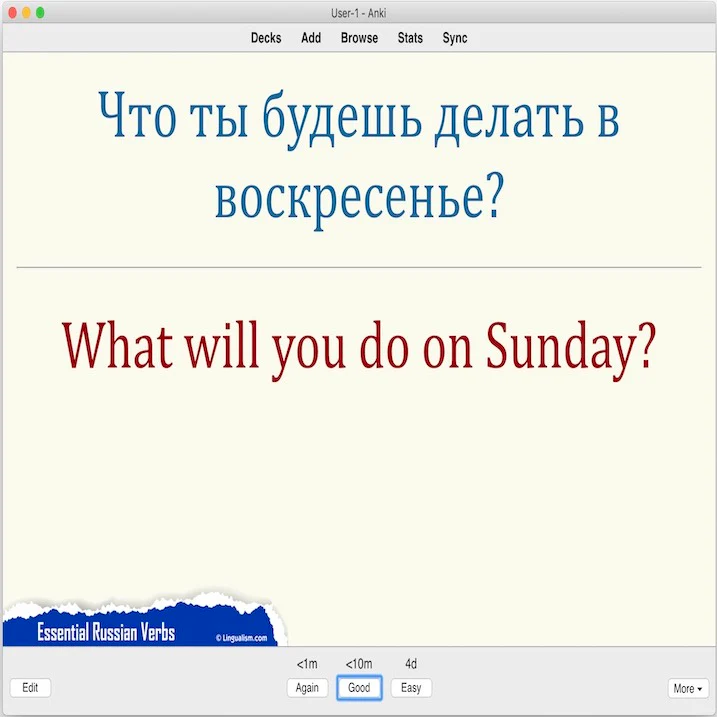This screenshot has height=717, width=717.
Task: Click the 'User-1 - Anki' window title
Action: pos(358,12)
